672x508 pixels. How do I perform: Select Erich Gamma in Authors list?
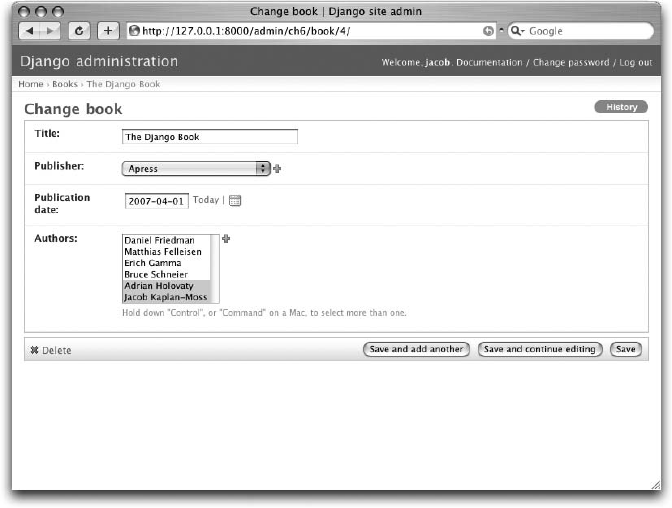(166, 263)
